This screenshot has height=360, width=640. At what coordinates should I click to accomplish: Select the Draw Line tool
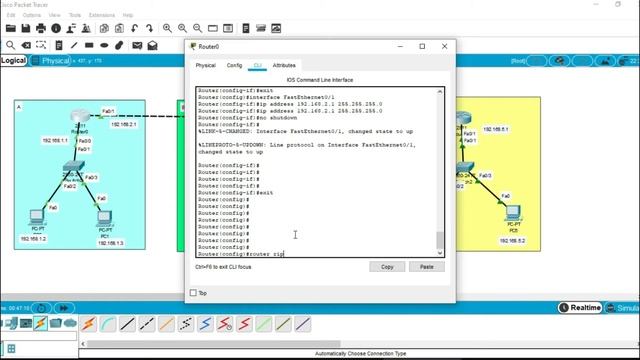tap(74, 45)
